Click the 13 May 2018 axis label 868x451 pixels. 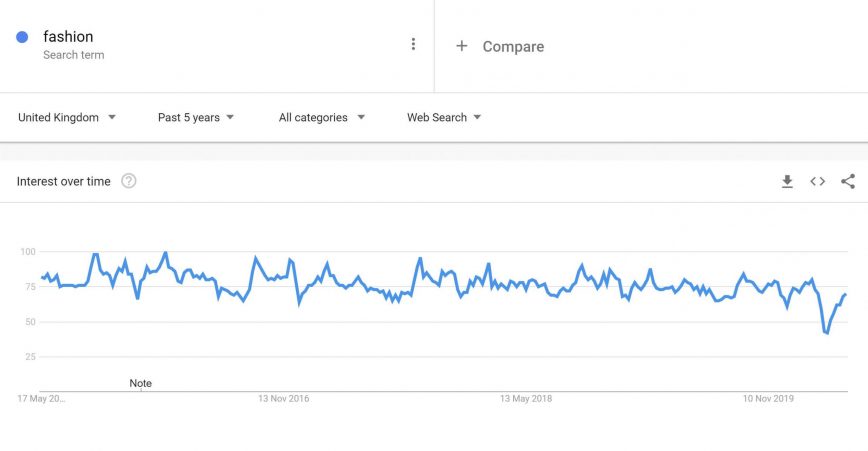pyautogui.click(x=526, y=399)
